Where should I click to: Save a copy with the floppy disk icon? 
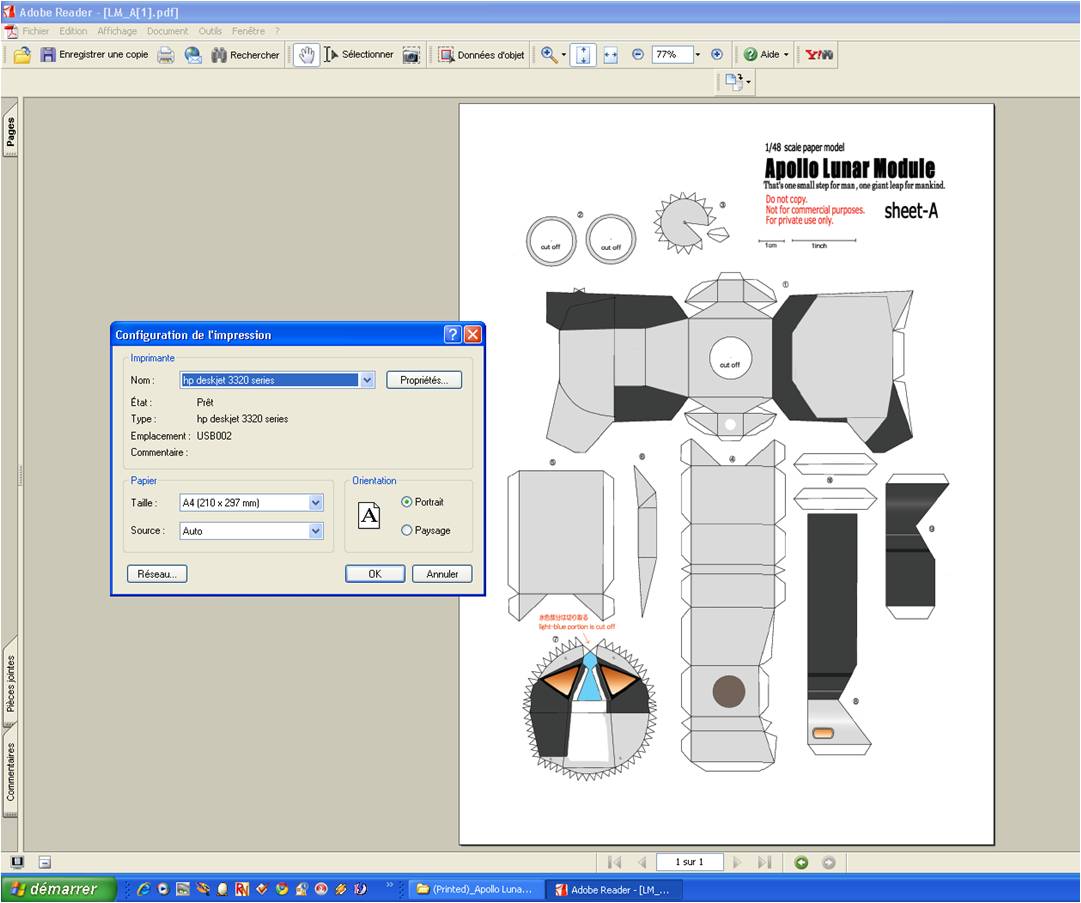pos(48,55)
